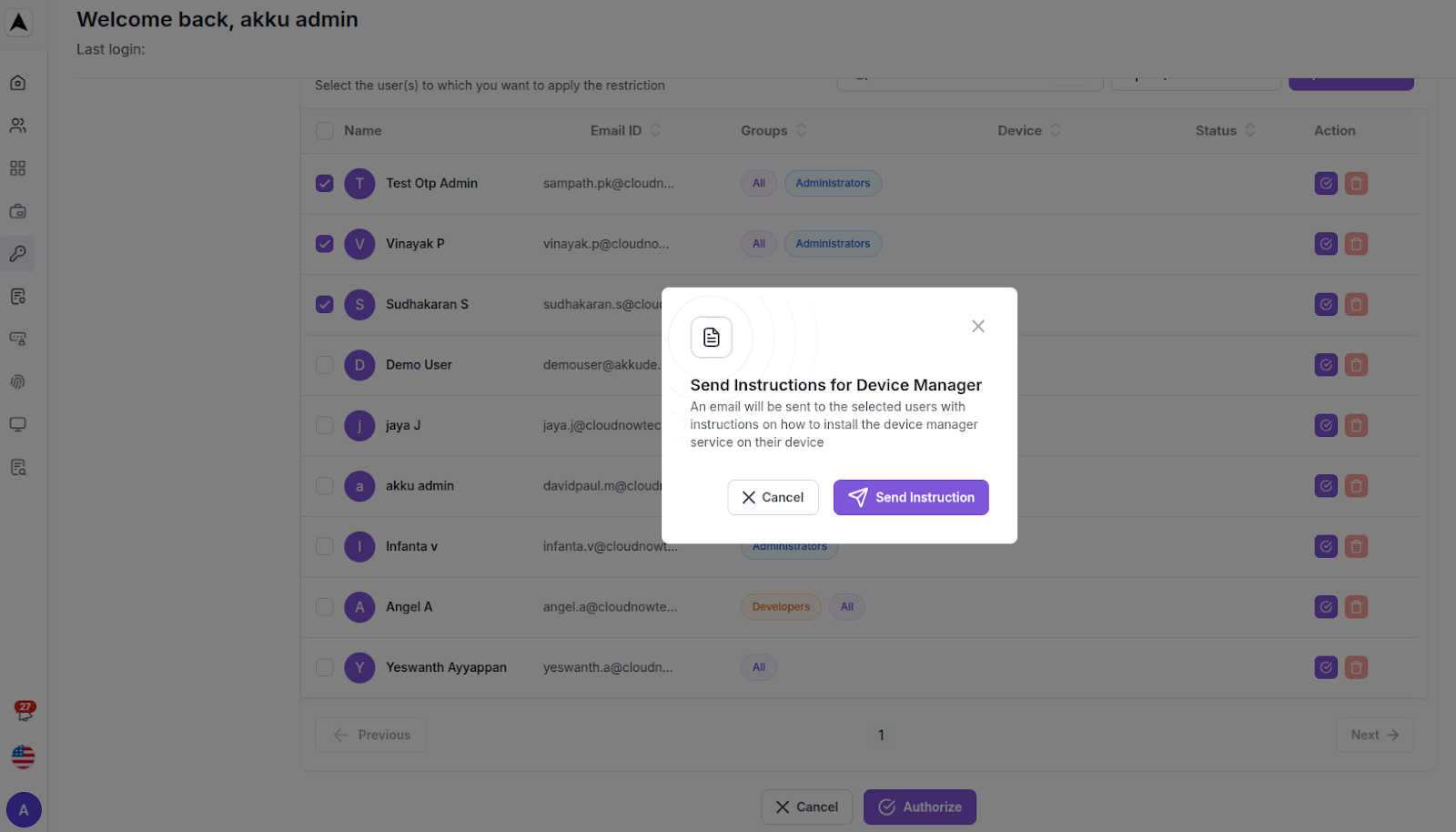Open the fingerprint icon in the sidebar
The height and width of the screenshot is (832, 1456).
(x=17, y=382)
